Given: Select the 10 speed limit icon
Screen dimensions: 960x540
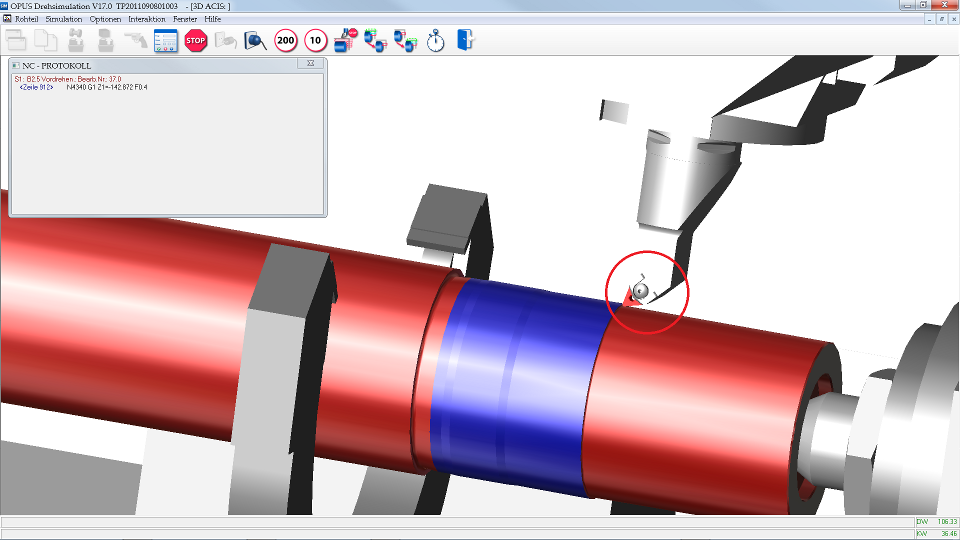Looking at the screenshot, I should click(x=315, y=41).
